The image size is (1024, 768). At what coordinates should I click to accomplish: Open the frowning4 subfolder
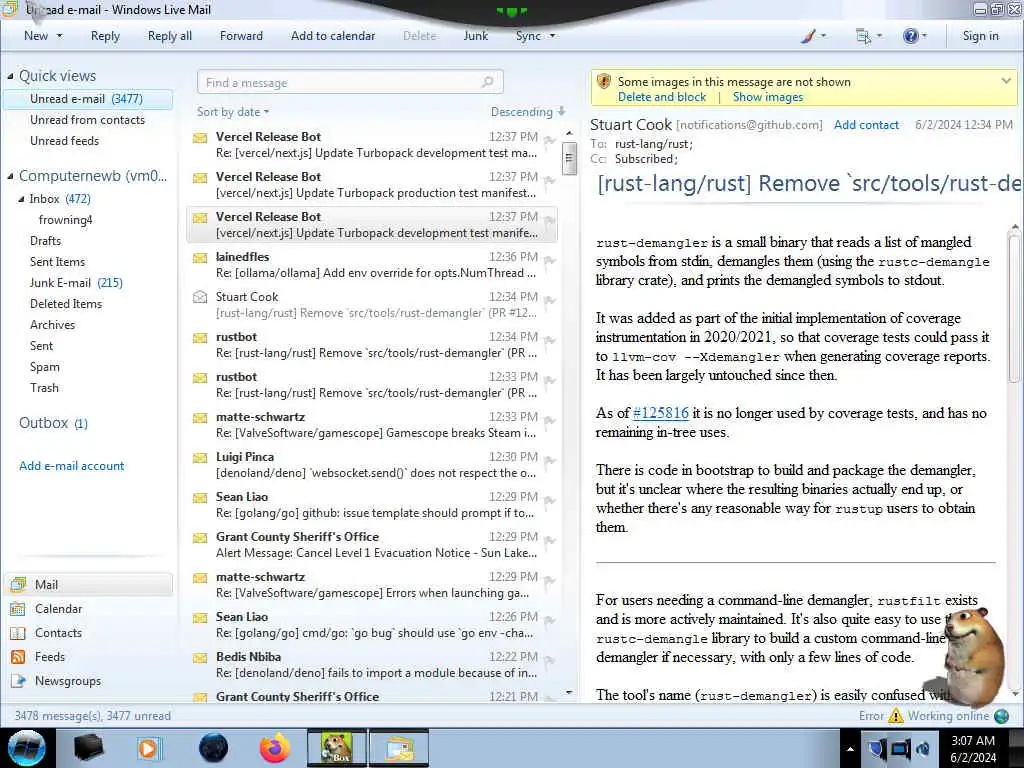[x=65, y=219]
